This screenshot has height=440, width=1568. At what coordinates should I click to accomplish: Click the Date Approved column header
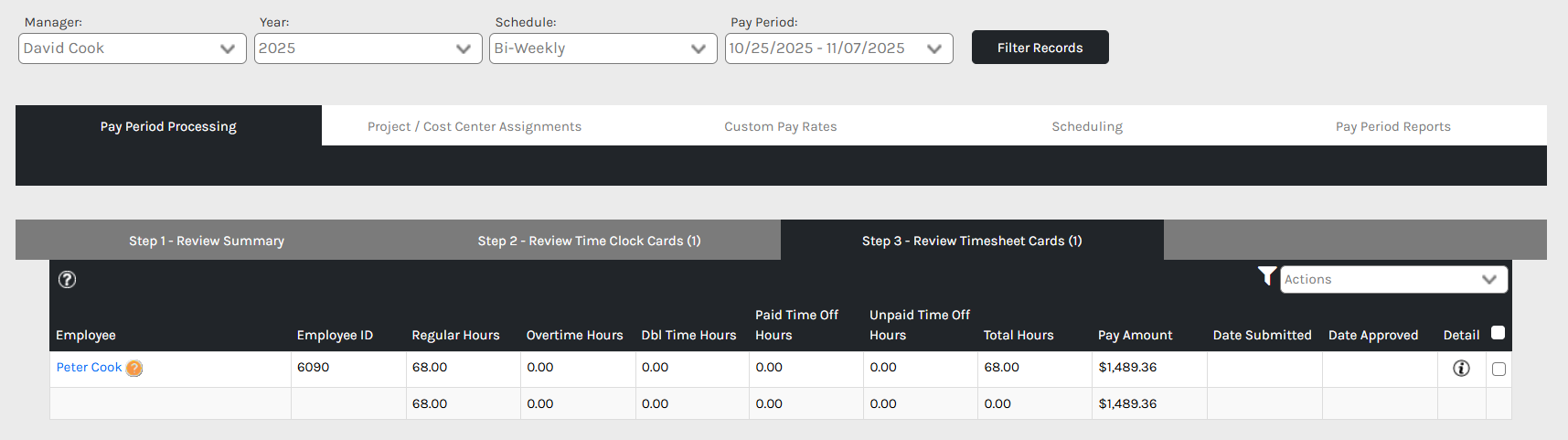point(1373,336)
